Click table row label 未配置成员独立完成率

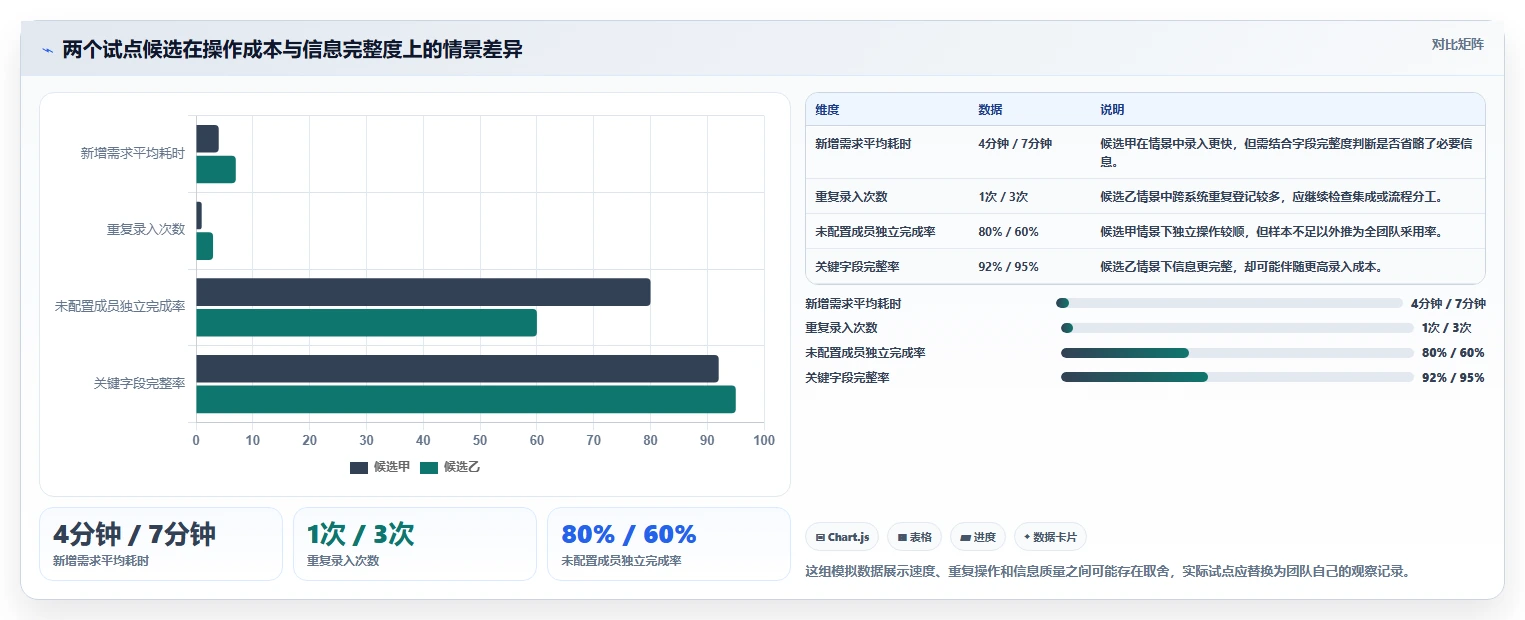point(875,231)
